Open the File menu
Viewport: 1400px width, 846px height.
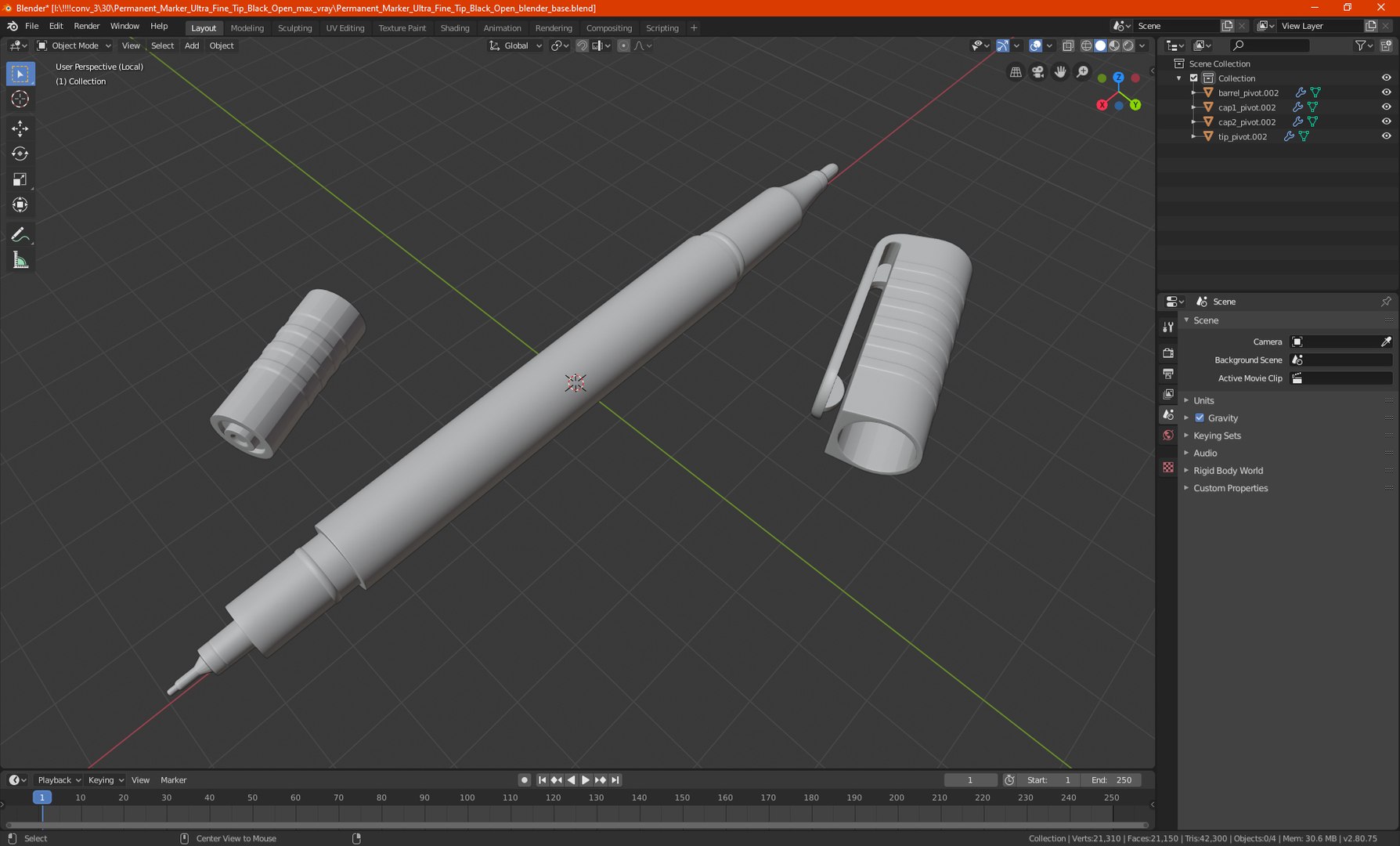coord(31,26)
